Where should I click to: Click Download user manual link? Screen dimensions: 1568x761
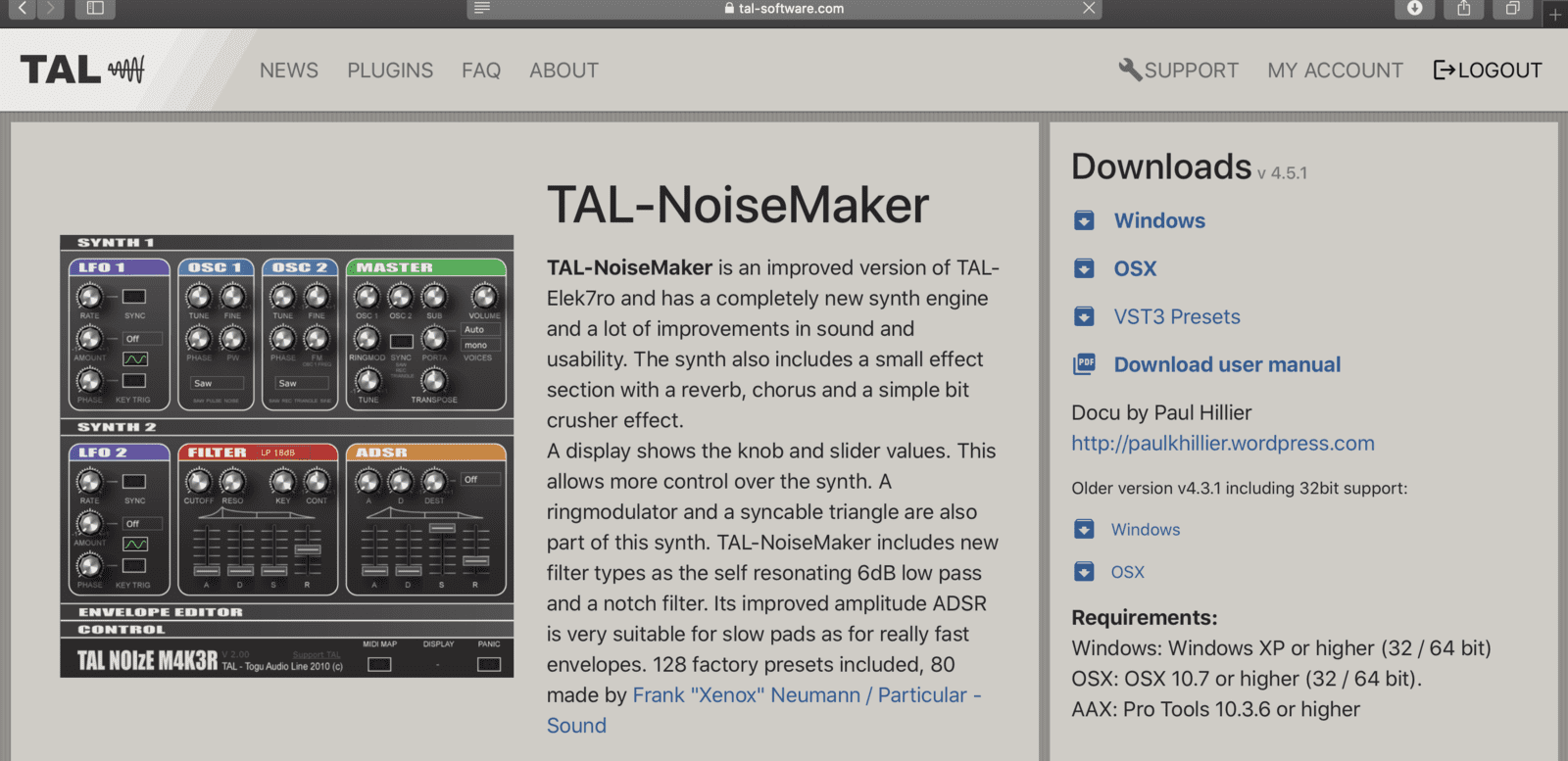pyautogui.click(x=1227, y=364)
